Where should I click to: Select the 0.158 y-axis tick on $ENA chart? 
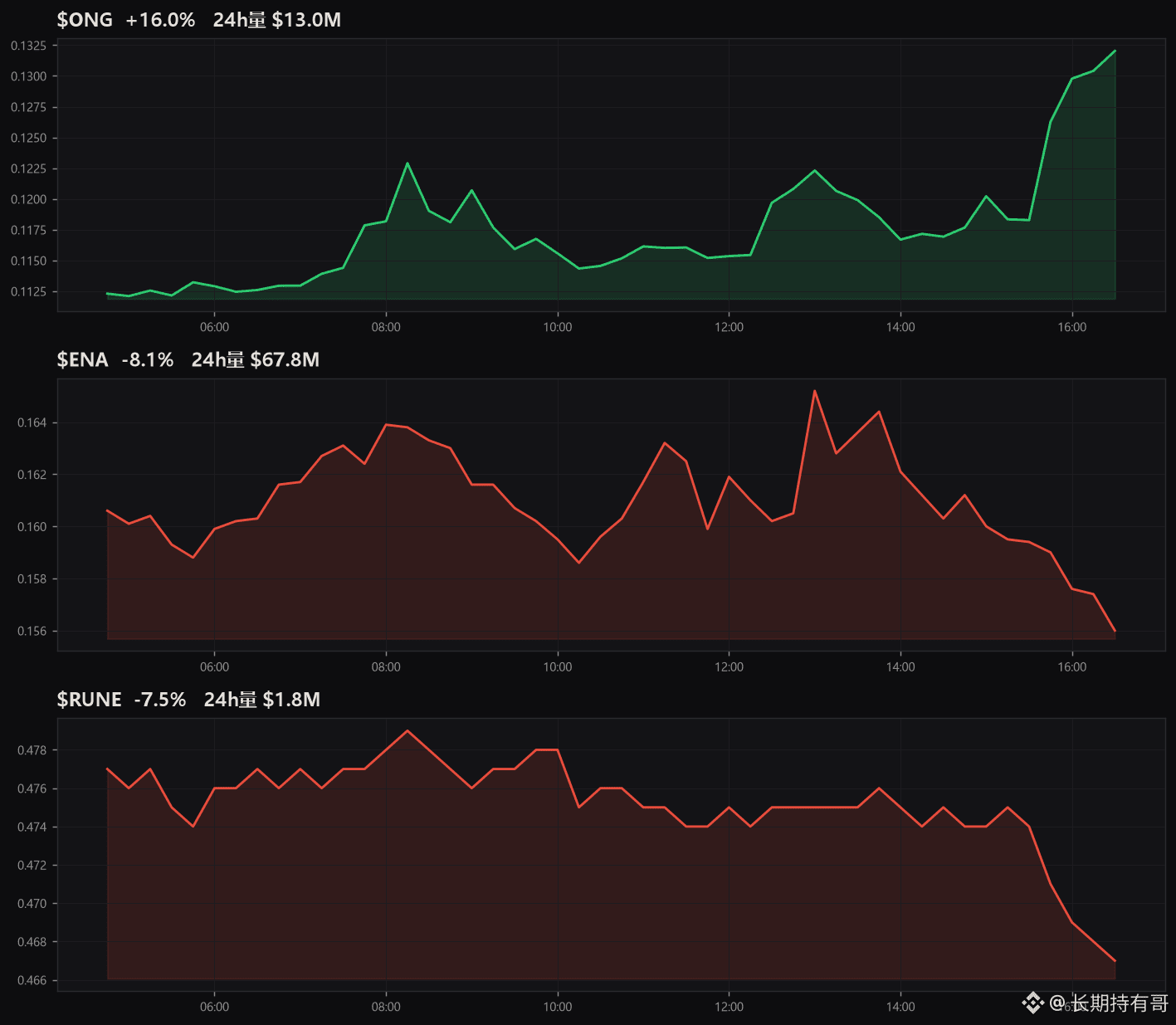pyautogui.click(x=32, y=579)
